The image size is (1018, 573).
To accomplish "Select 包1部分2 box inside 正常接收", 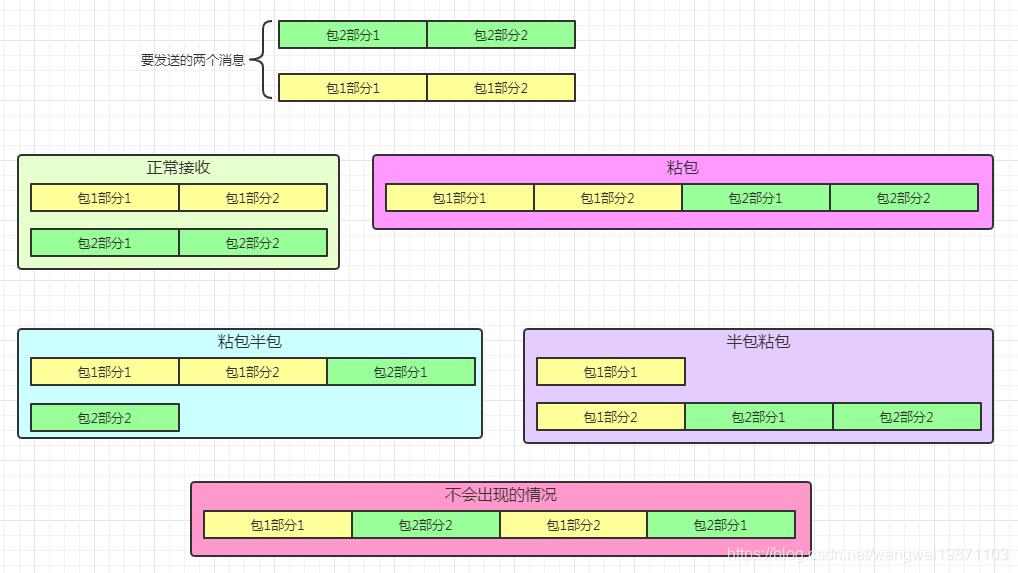I will pos(253,198).
